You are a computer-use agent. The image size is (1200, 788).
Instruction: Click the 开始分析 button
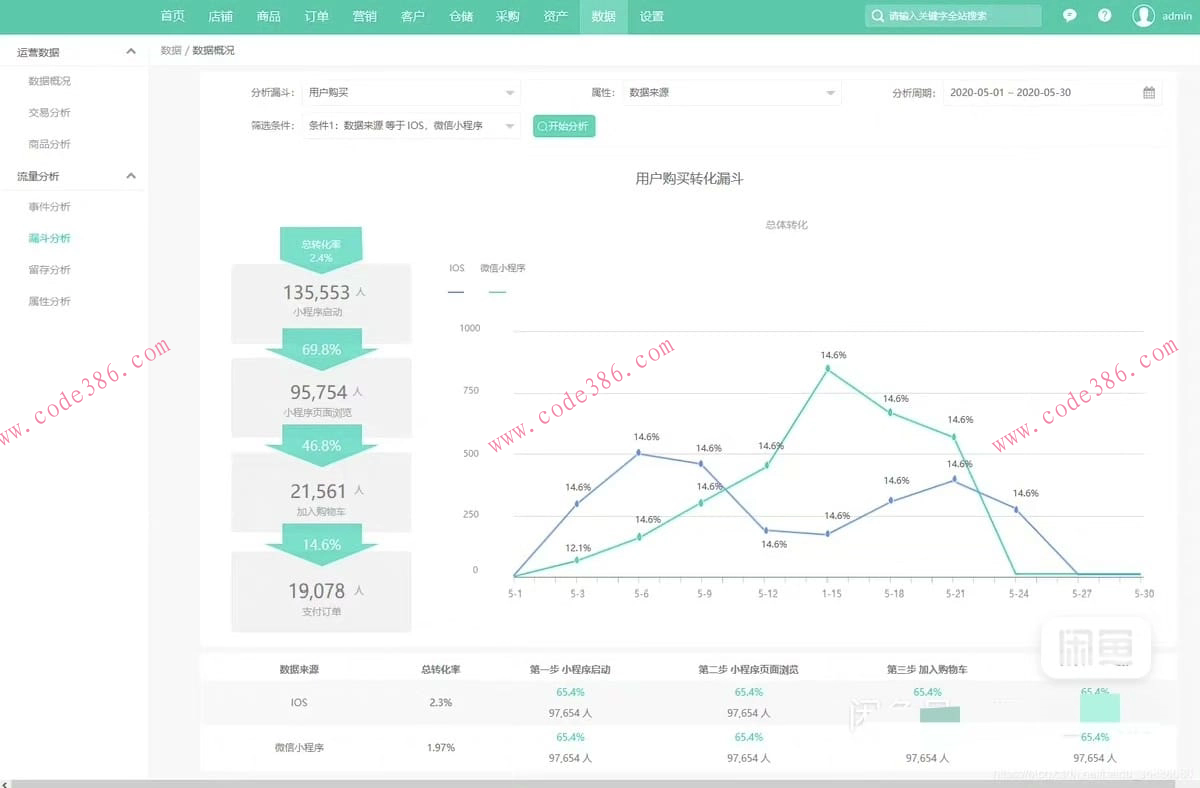(564, 126)
